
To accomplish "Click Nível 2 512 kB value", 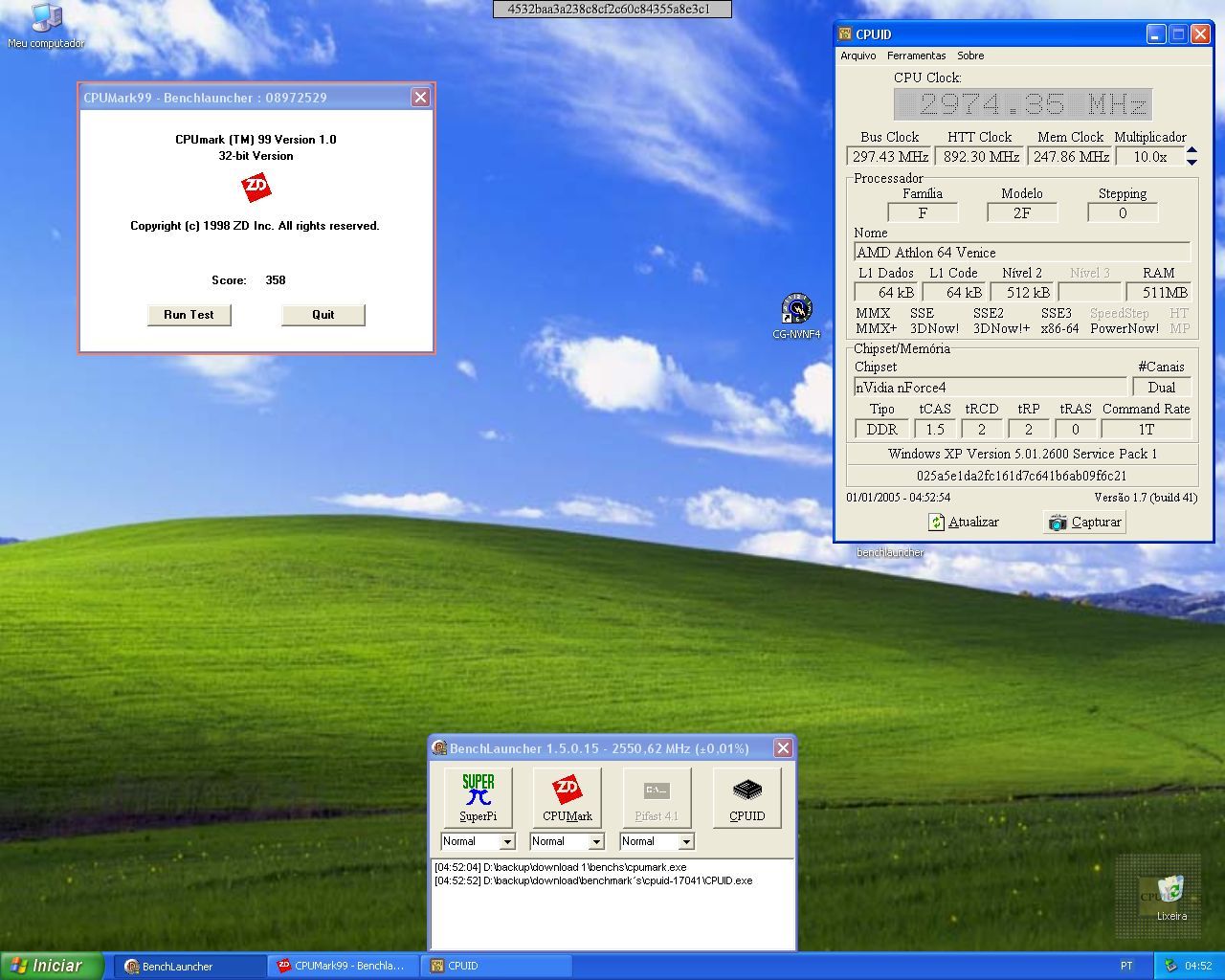I will coord(1022,293).
